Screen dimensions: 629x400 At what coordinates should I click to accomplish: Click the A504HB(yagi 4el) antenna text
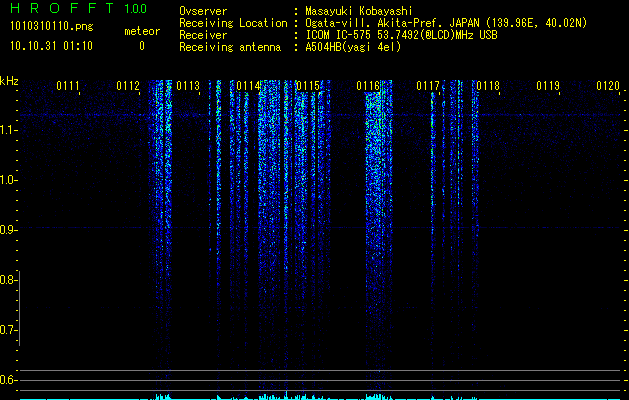click(x=353, y=47)
